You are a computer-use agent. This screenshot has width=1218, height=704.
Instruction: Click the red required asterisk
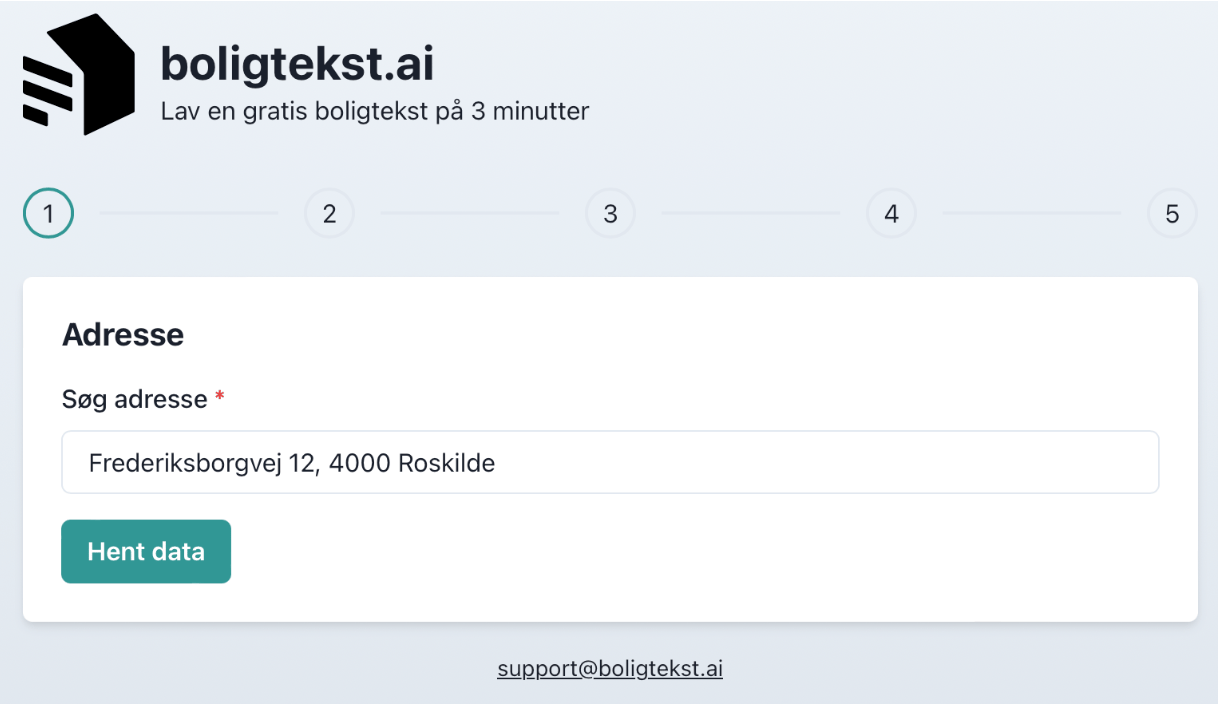pos(220,398)
